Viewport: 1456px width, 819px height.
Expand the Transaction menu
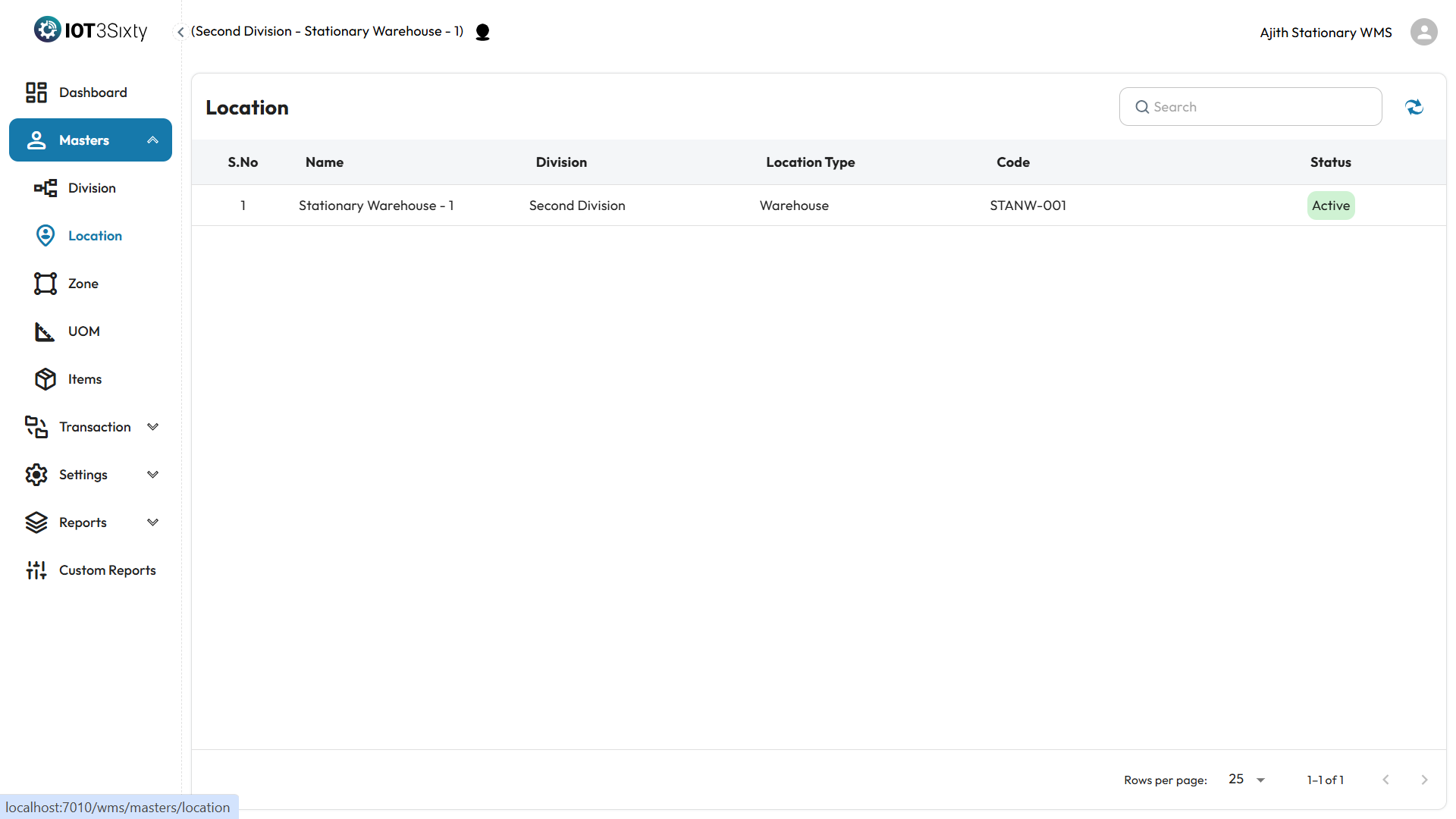pyautogui.click(x=152, y=427)
